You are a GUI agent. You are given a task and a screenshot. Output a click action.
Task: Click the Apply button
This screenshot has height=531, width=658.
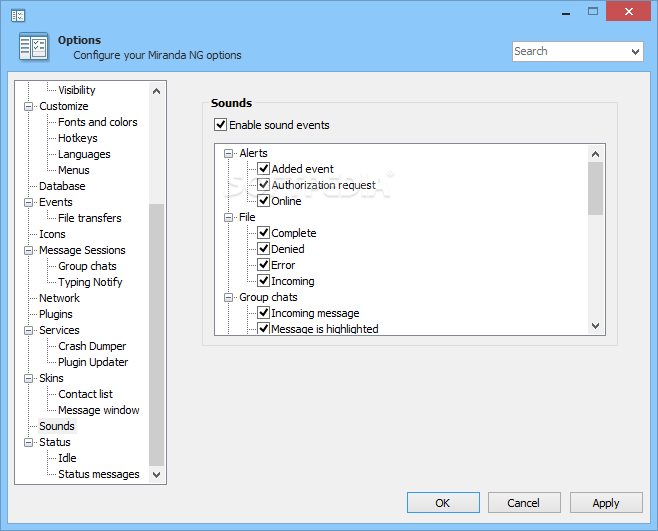(606, 503)
